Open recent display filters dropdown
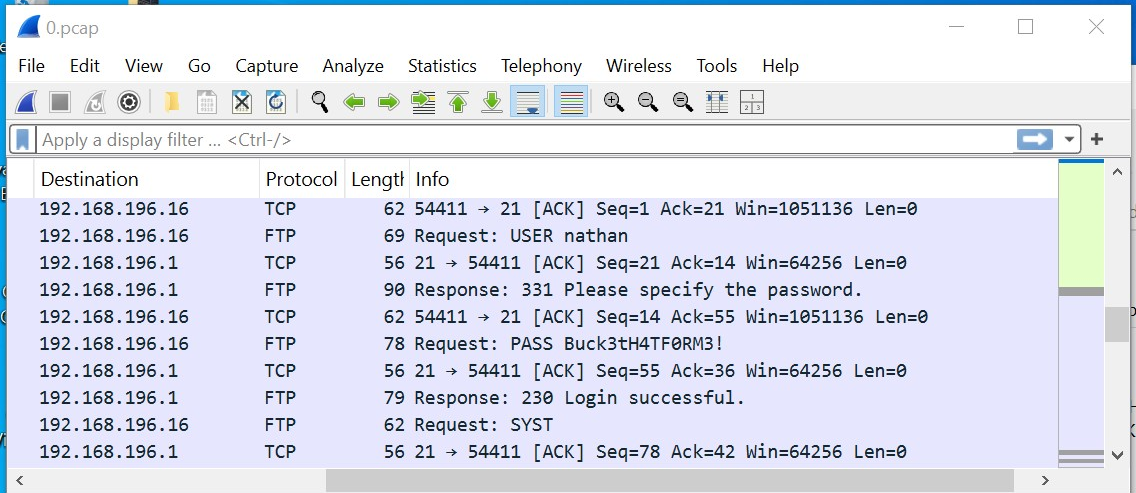The height and width of the screenshot is (493, 1136). 1068,139
